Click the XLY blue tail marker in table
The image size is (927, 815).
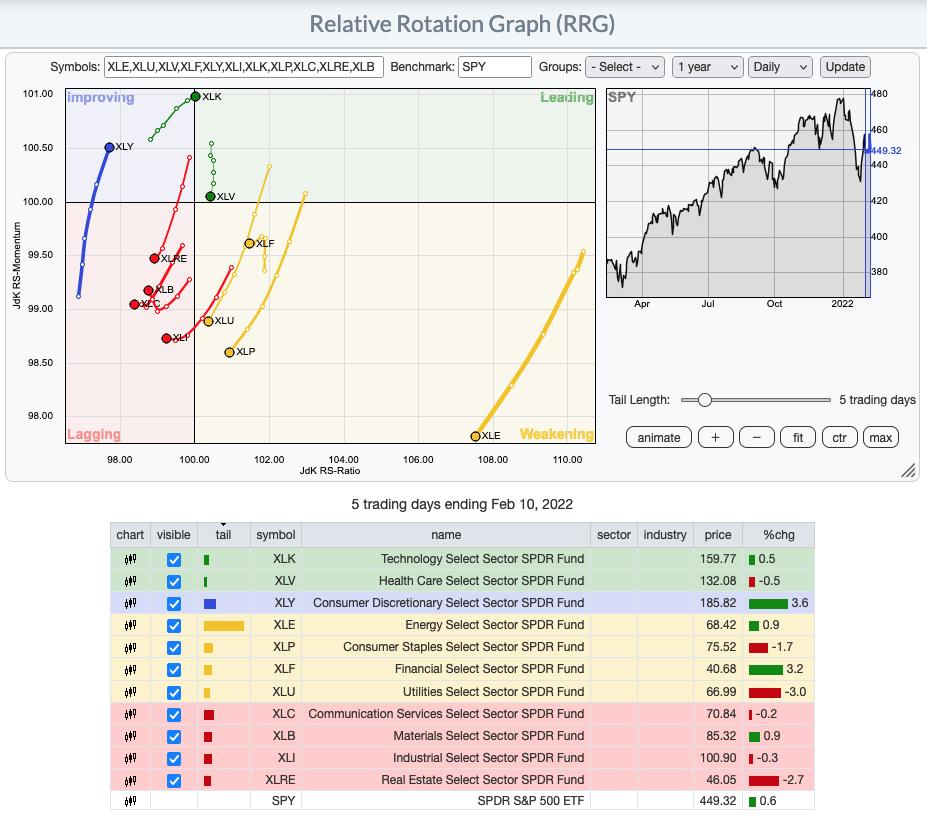[x=210, y=603]
